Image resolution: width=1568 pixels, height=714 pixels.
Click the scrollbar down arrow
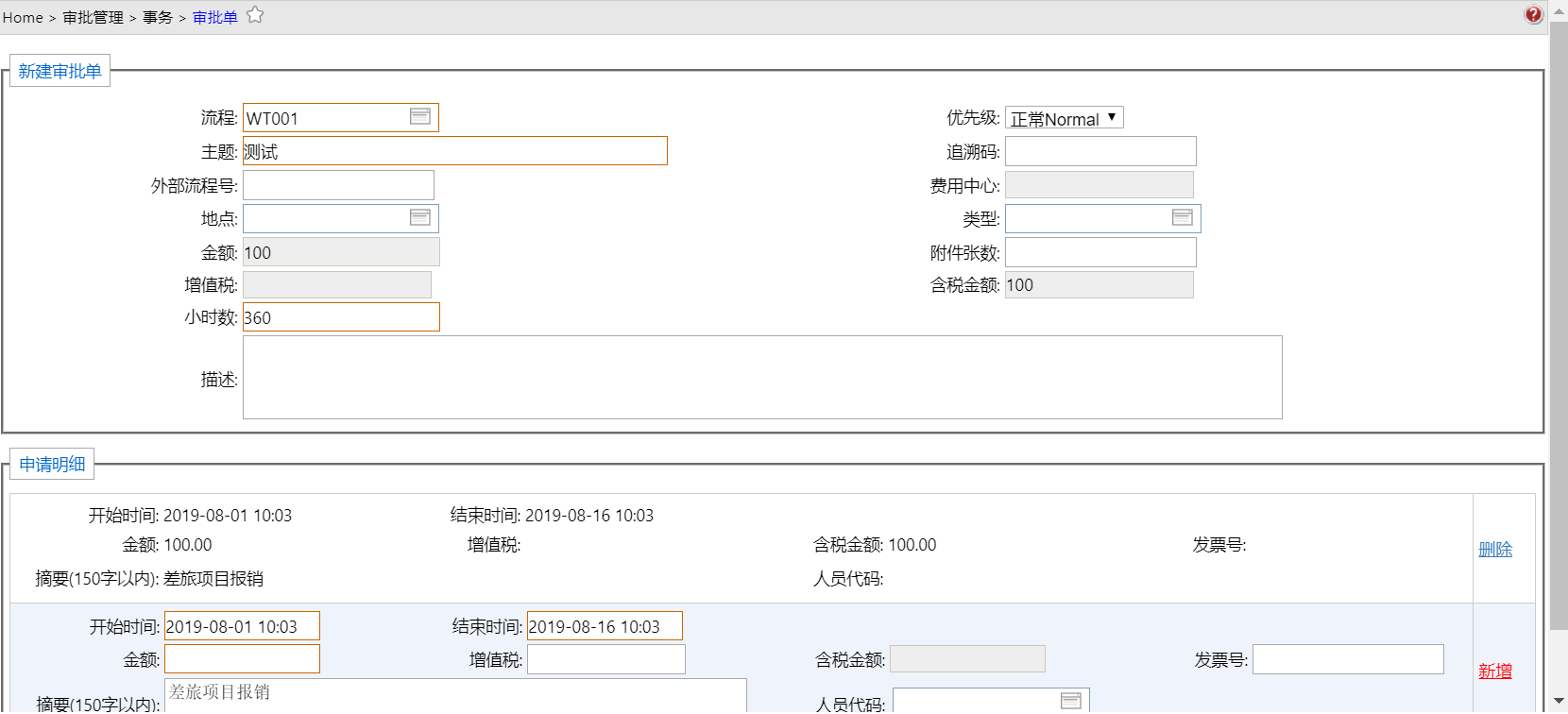[x=1559, y=703]
